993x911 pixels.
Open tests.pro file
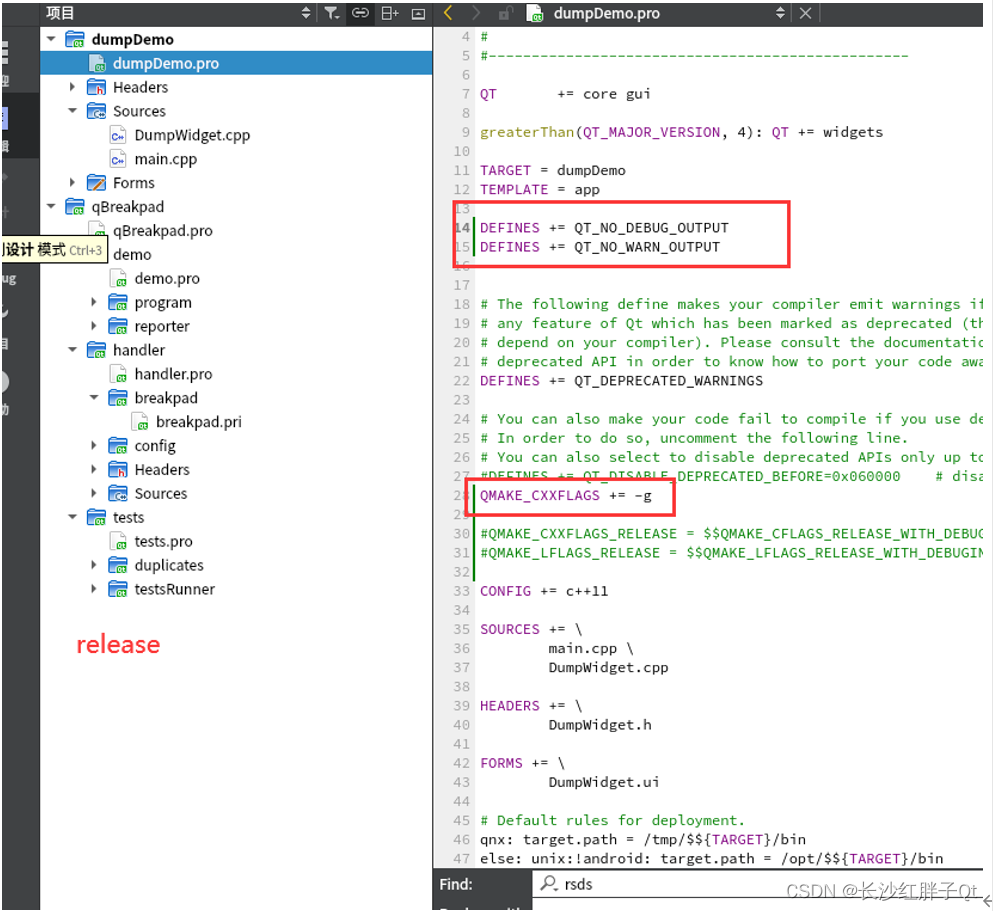tap(163, 541)
